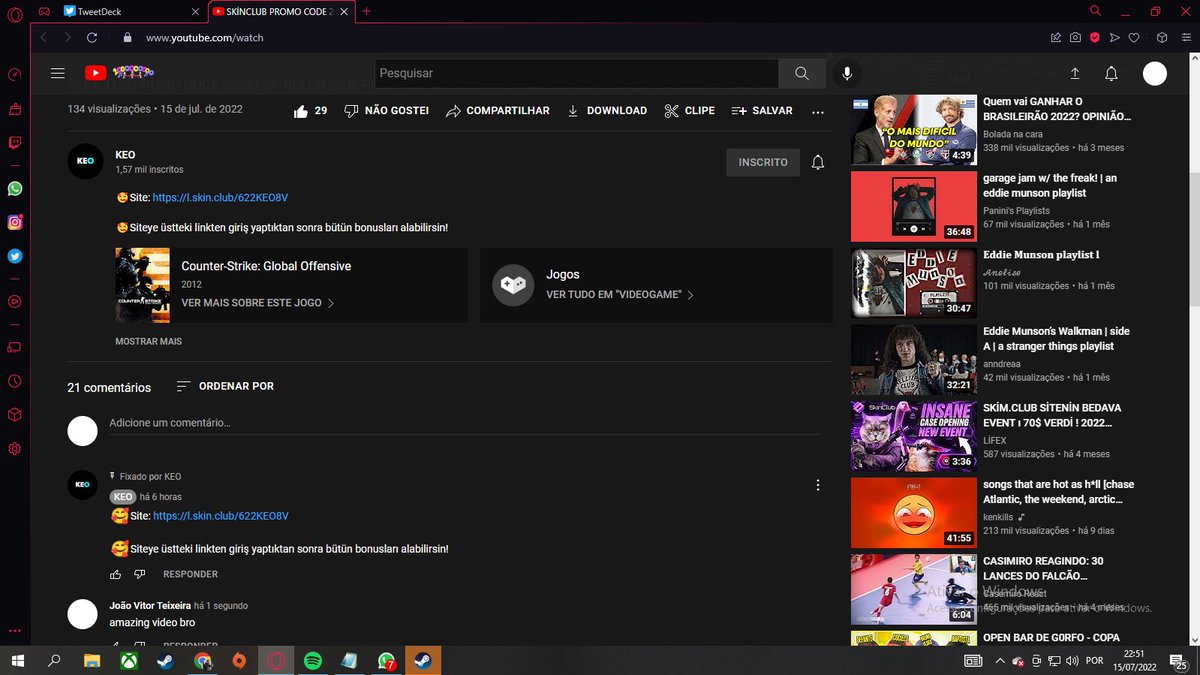Open GX Corner gamepad icon
Screen dimensions: 1200x675
[x=42, y=11]
